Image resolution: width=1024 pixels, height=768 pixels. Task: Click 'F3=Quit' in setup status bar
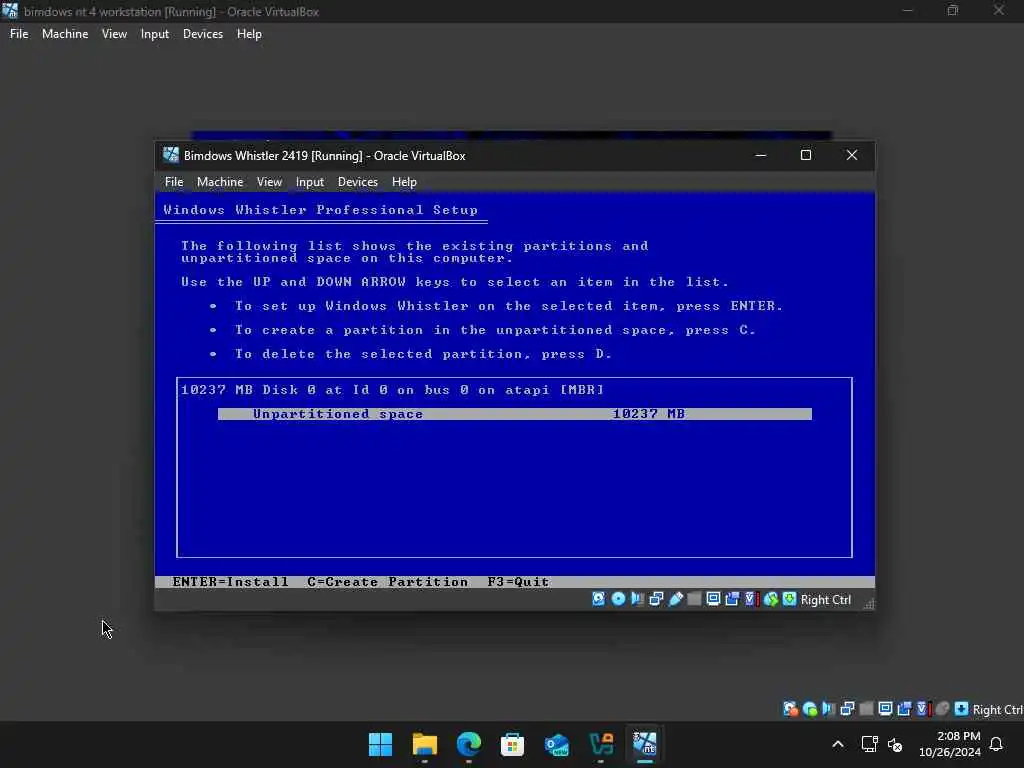click(518, 582)
